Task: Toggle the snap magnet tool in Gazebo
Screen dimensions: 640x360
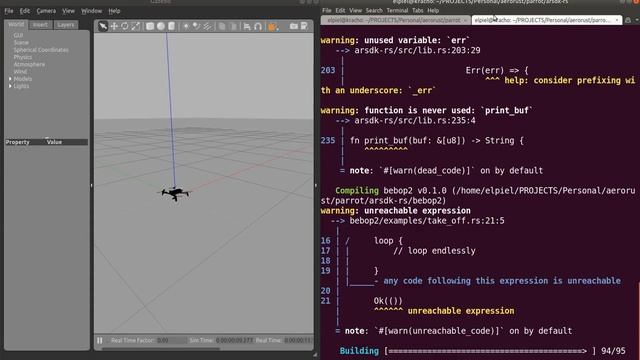Action: pyautogui.click(x=258, y=26)
